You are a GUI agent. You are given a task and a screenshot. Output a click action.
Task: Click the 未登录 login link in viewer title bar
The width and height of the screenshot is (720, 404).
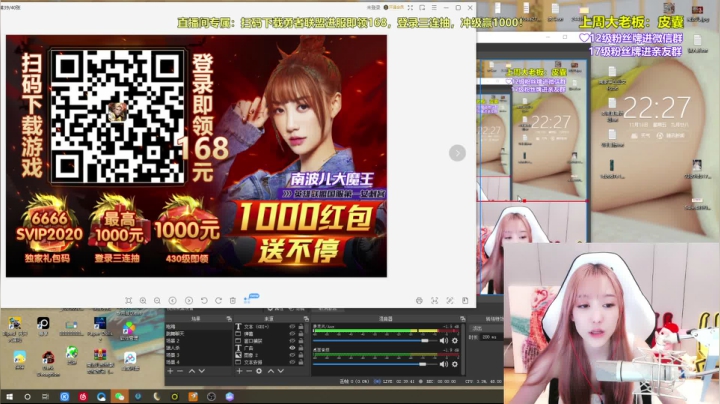pos(374,8)
